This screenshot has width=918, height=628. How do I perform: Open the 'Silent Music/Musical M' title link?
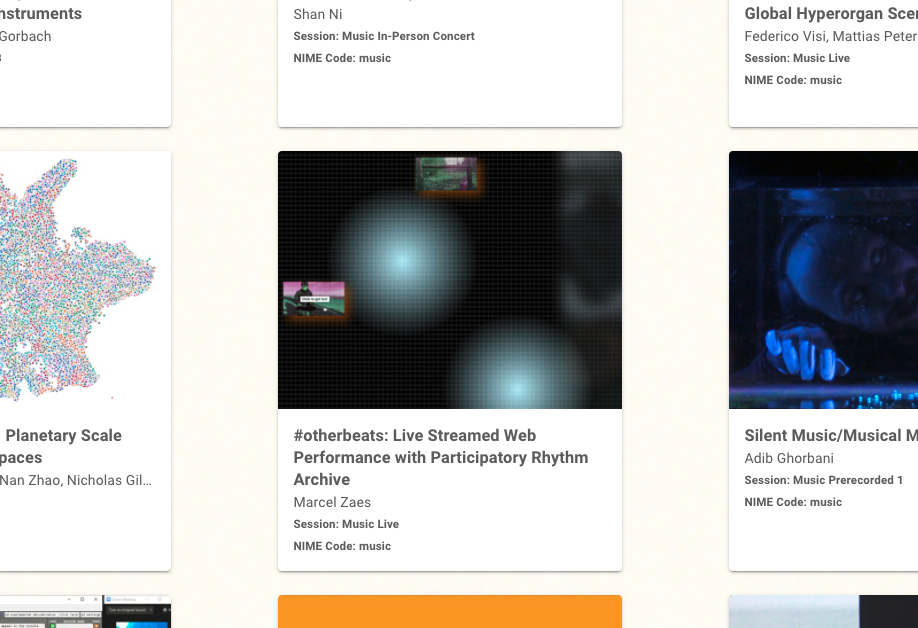point(831,435)
